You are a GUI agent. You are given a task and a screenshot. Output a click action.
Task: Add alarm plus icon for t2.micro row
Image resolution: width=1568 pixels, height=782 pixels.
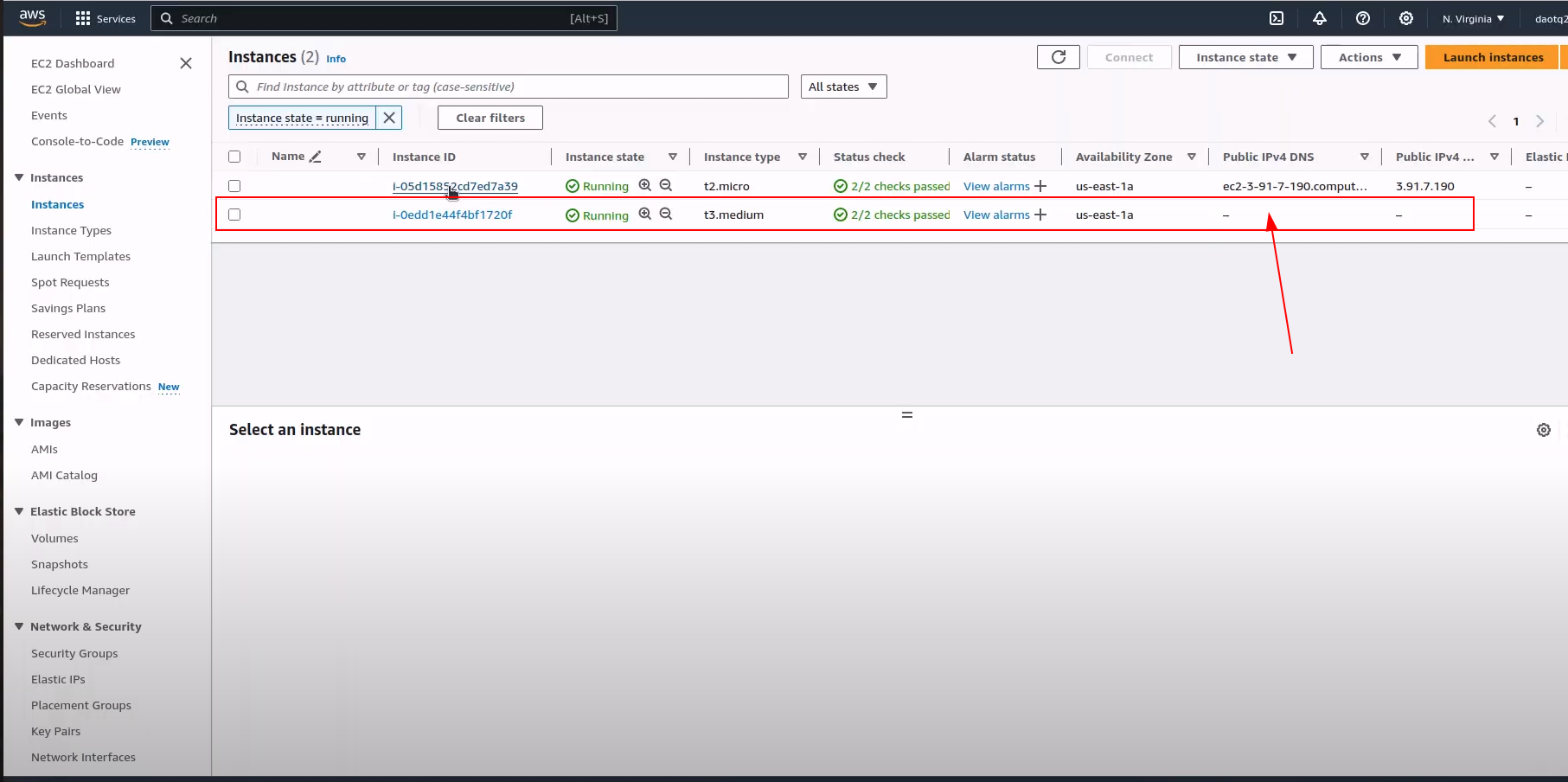(x=1040, y=186)
